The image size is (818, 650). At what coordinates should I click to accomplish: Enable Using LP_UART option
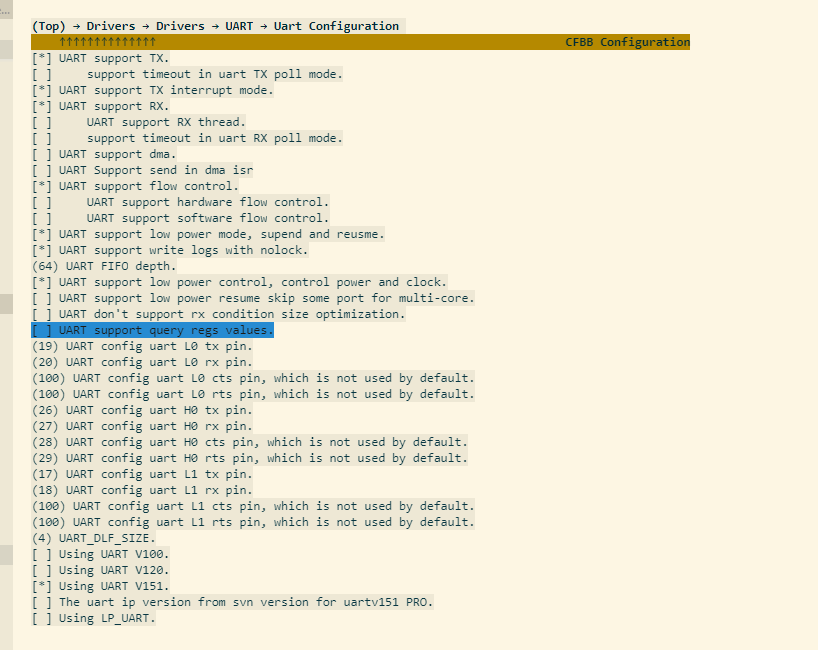[x=41, y=618]
